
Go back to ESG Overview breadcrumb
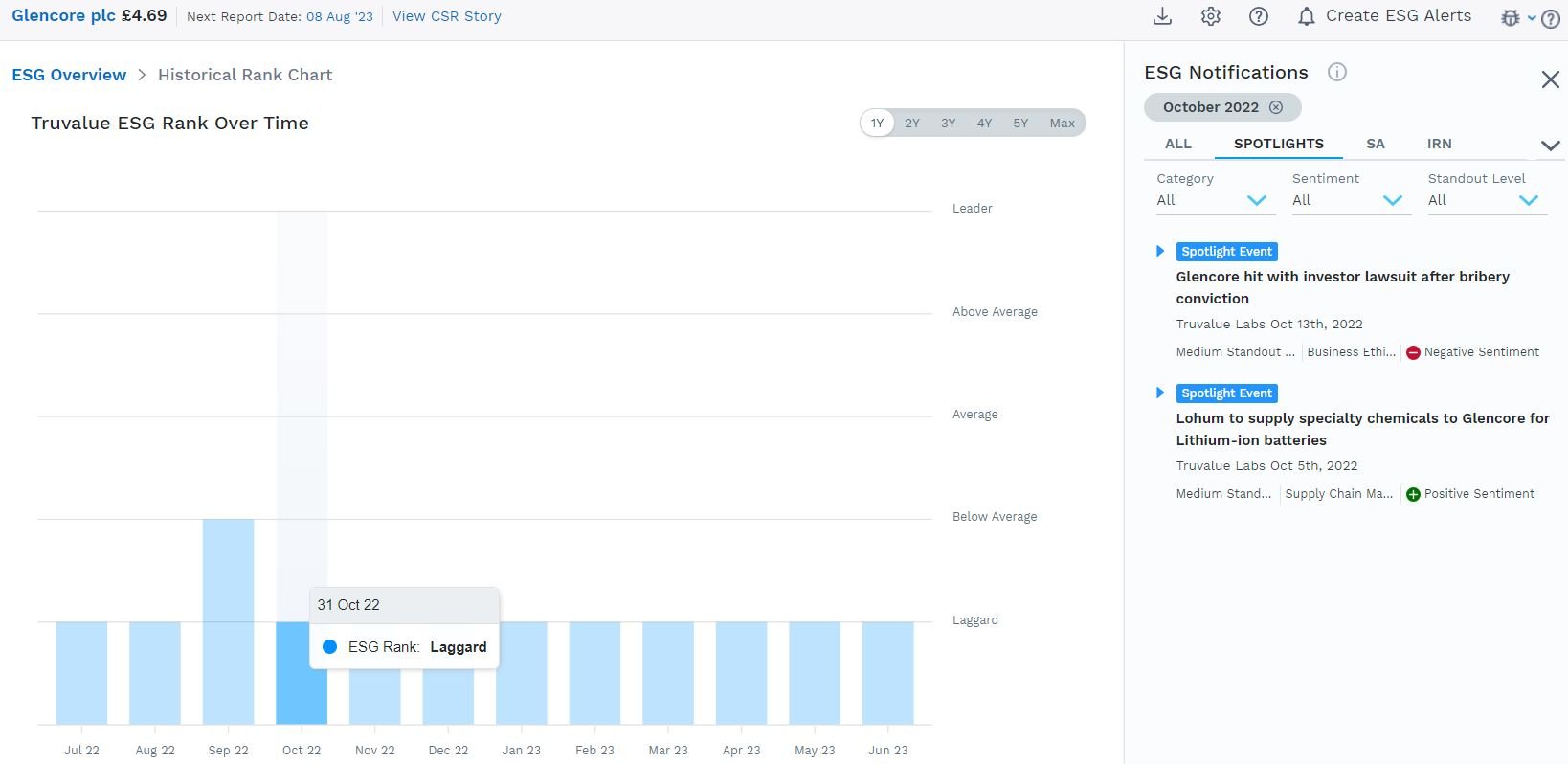(69, 75)
